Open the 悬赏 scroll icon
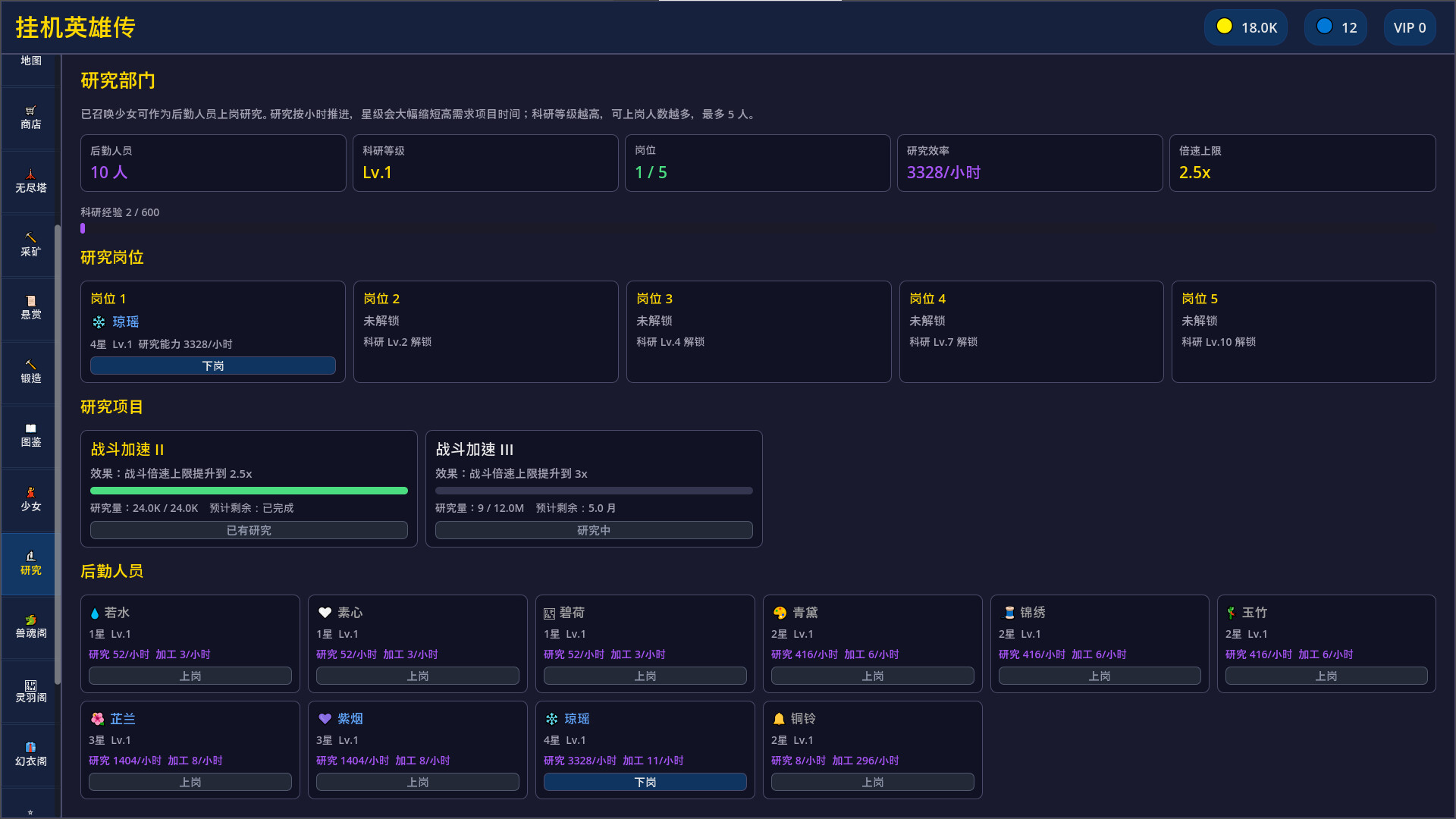Image resolution: width=1456 pixels, height=819 pixels. [x=30, y=301]
